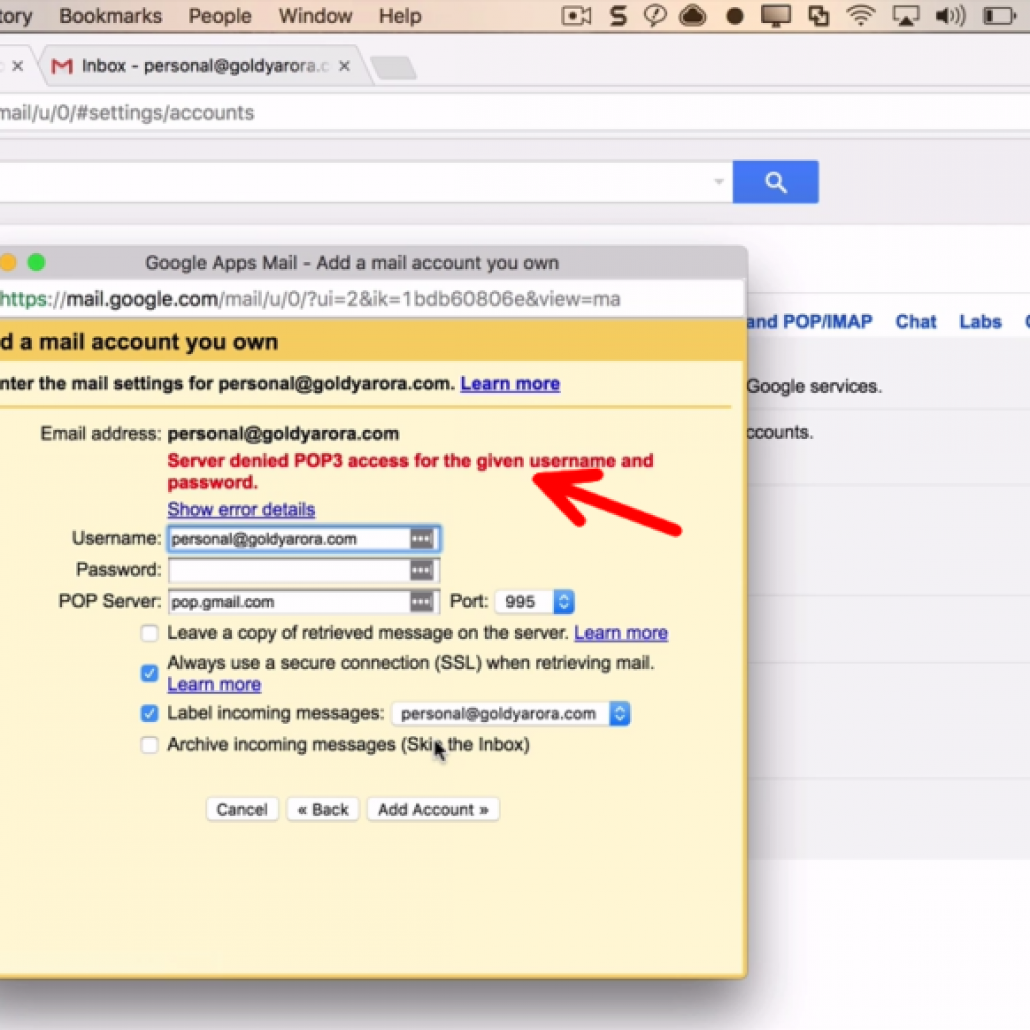Open the Bookmarks menu
The height and width of the screenshot is (1030, 1030).
pos(110,16)
